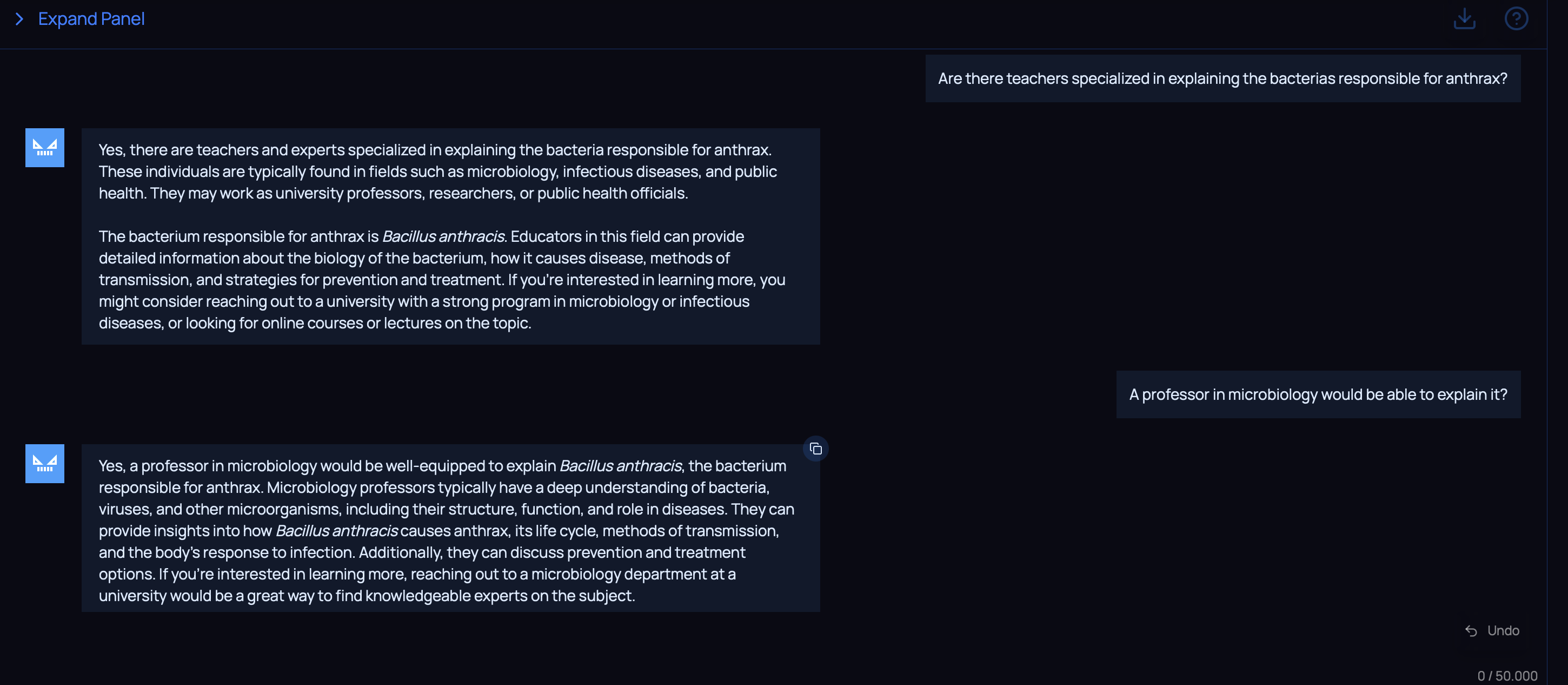
Task: Click the paragraph starting "The bacterium responsible for anthrax"
Action: click(441, 280)
